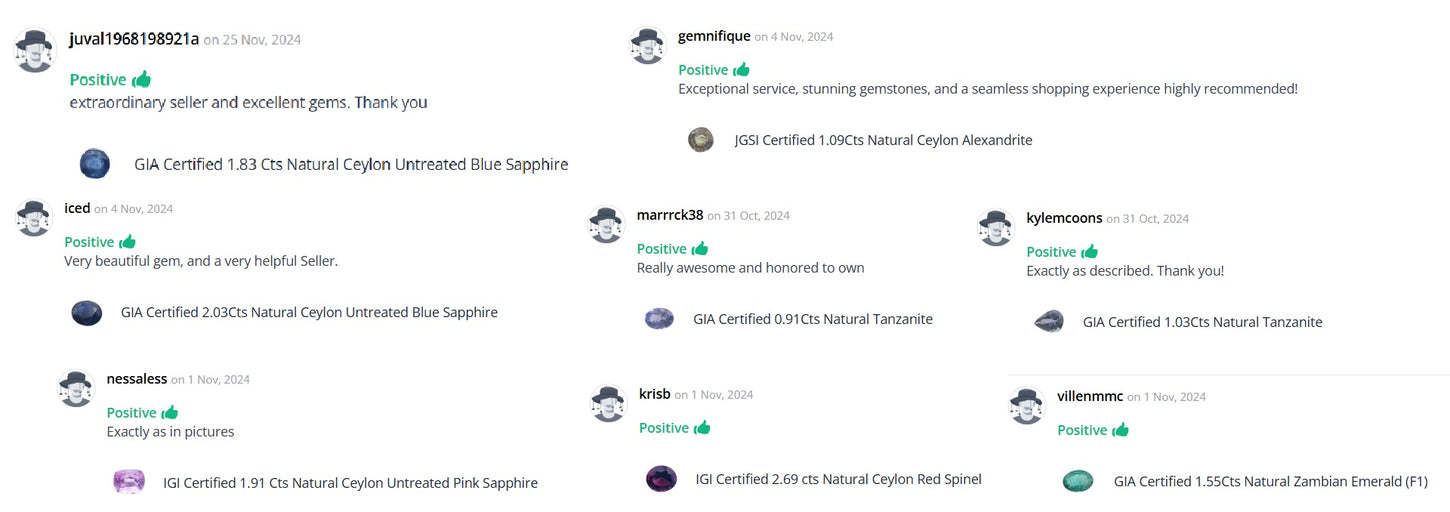Viewport: 1450px width, 512px height.
Task: Click the username gemnifique
Action: coord(714,36)
